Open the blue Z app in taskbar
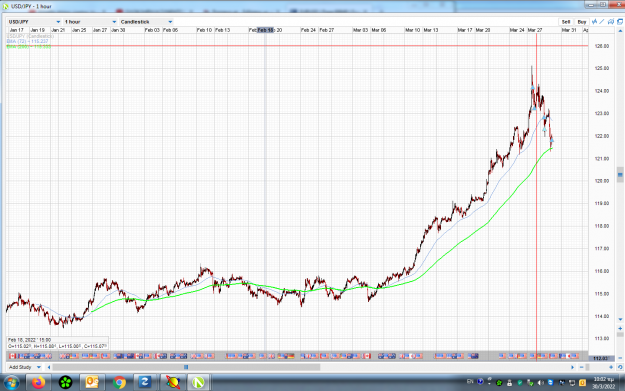The width and height of the screenshot is (625, 391). click(145, 383)
